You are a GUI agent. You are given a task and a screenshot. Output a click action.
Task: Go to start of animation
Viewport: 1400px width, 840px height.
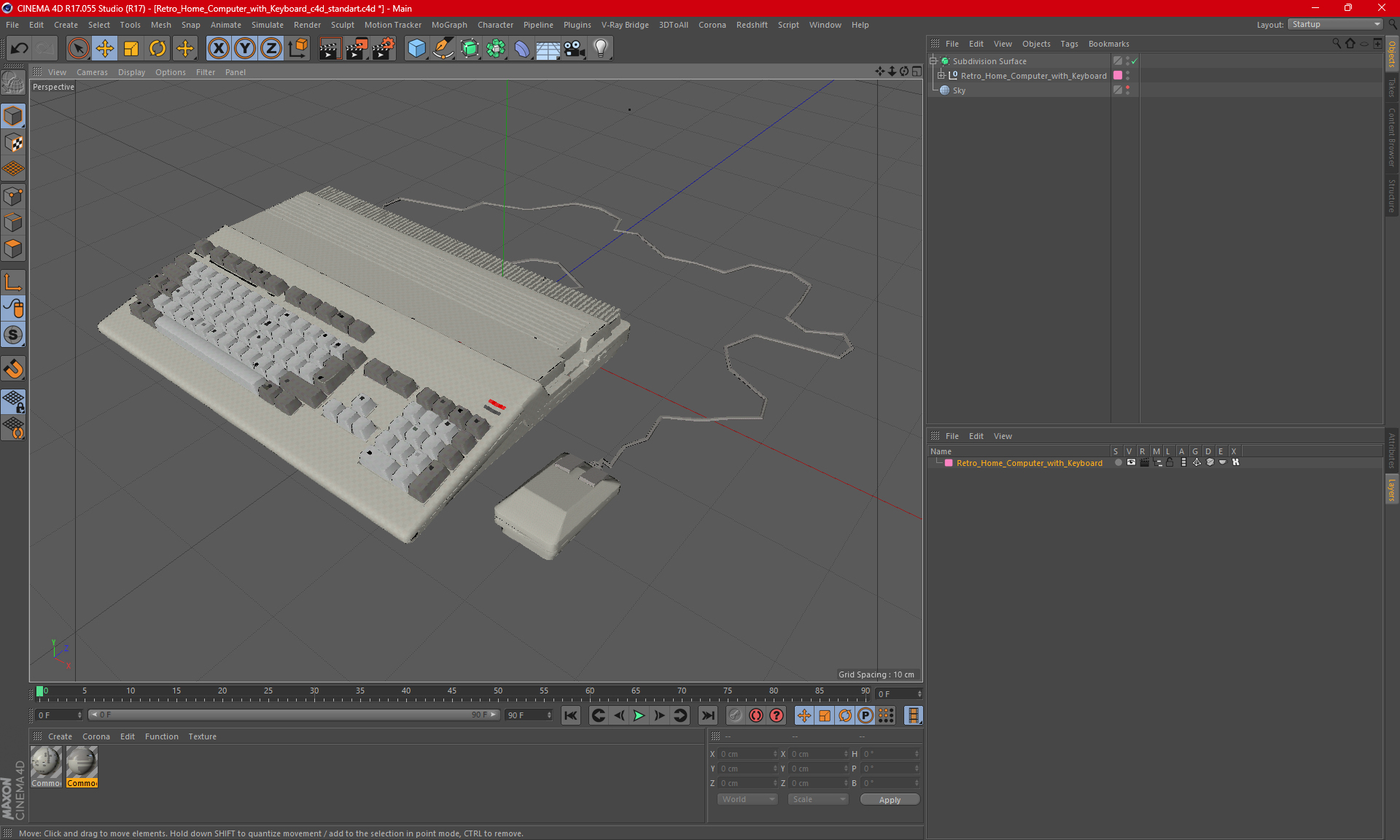pyautogui.click(x=571, y=715)
